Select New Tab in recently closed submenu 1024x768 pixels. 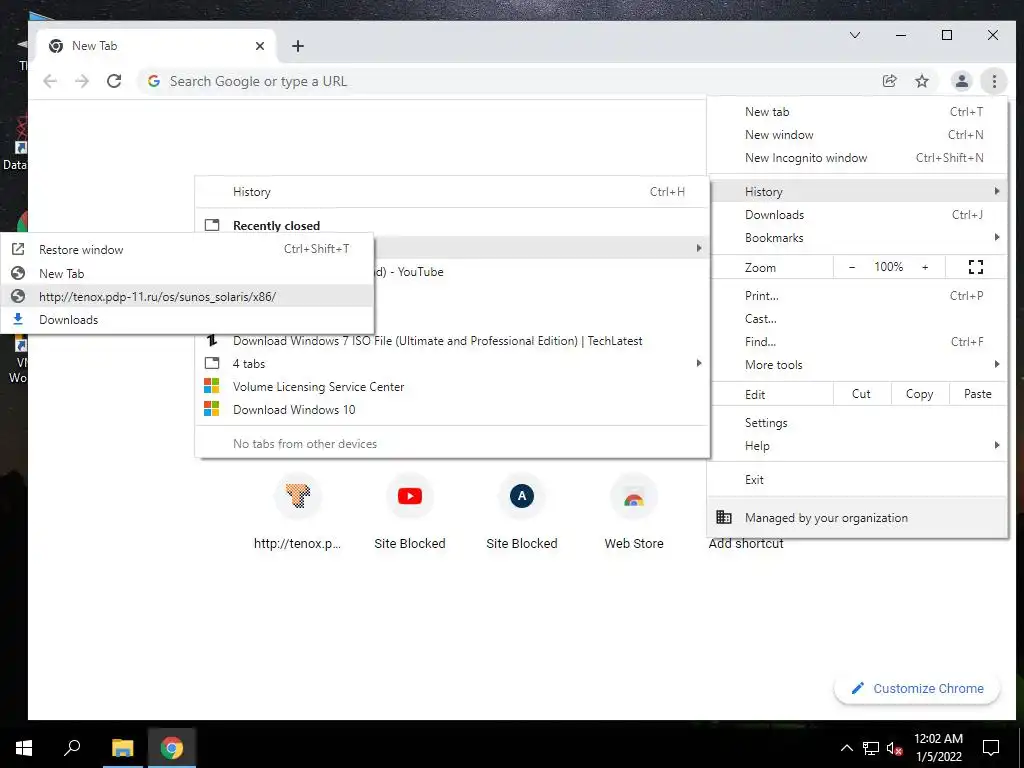(x=187, y=274)
